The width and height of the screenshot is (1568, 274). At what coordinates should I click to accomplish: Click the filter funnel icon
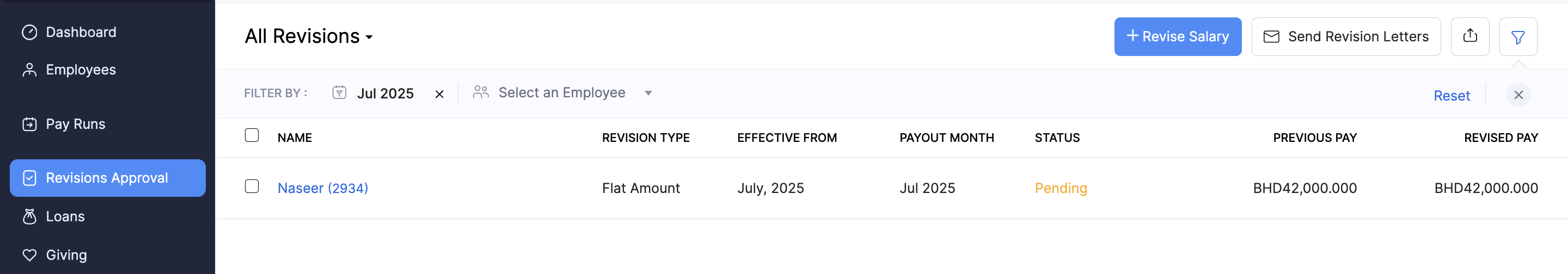[1517, 37]
